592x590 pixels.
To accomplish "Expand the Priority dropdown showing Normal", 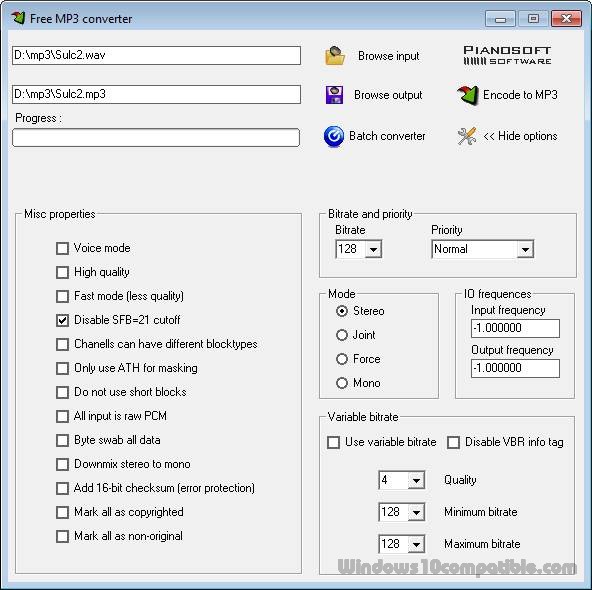I will click(525, 250).
